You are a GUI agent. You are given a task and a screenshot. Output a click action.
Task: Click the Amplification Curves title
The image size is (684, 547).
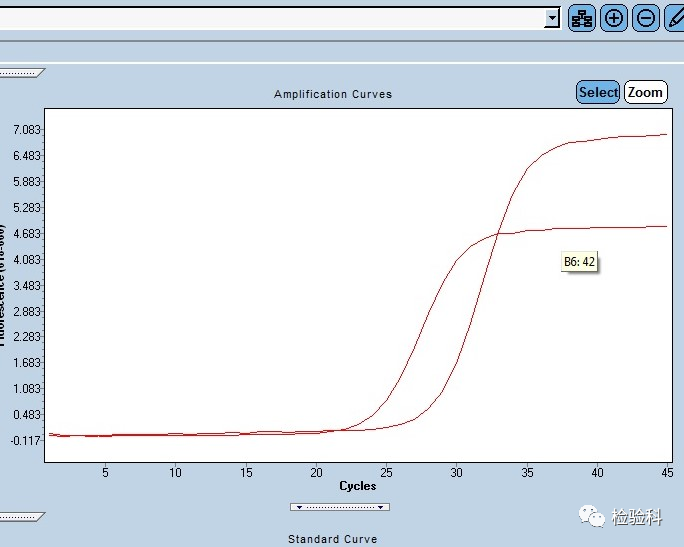(x=333, y=94)
